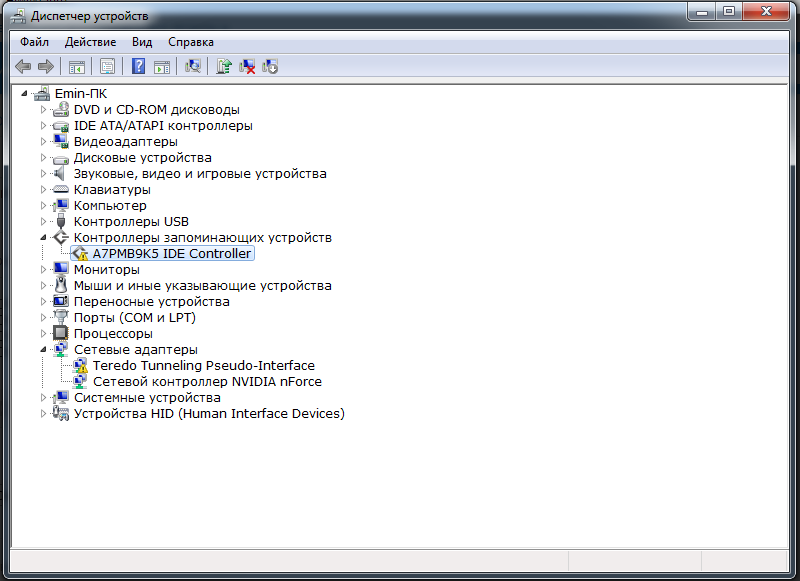This screenshot has width=800, height=581.
Task: Toggle the console tree pane icon
Action: [77, 66]
